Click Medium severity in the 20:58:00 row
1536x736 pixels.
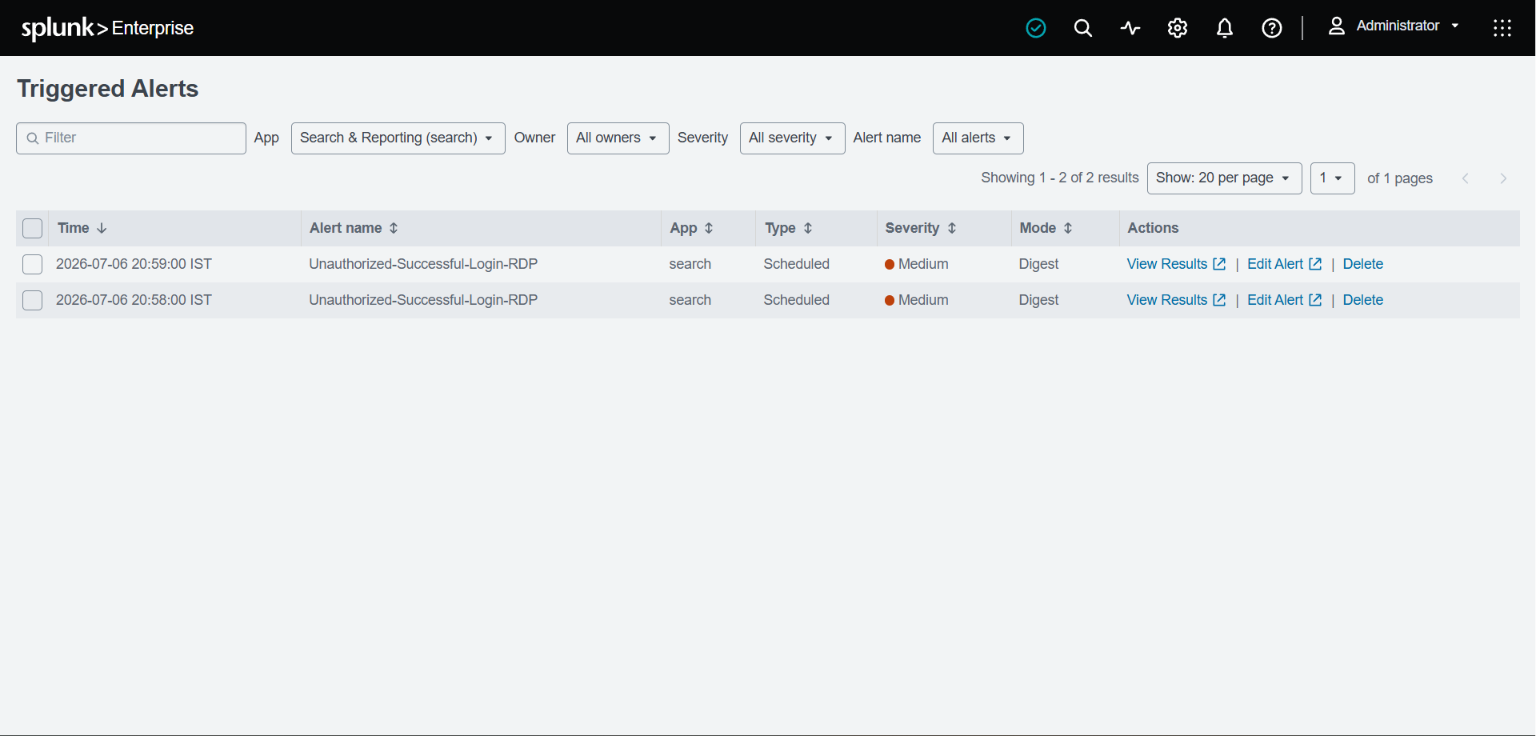[x=917, y=300]
